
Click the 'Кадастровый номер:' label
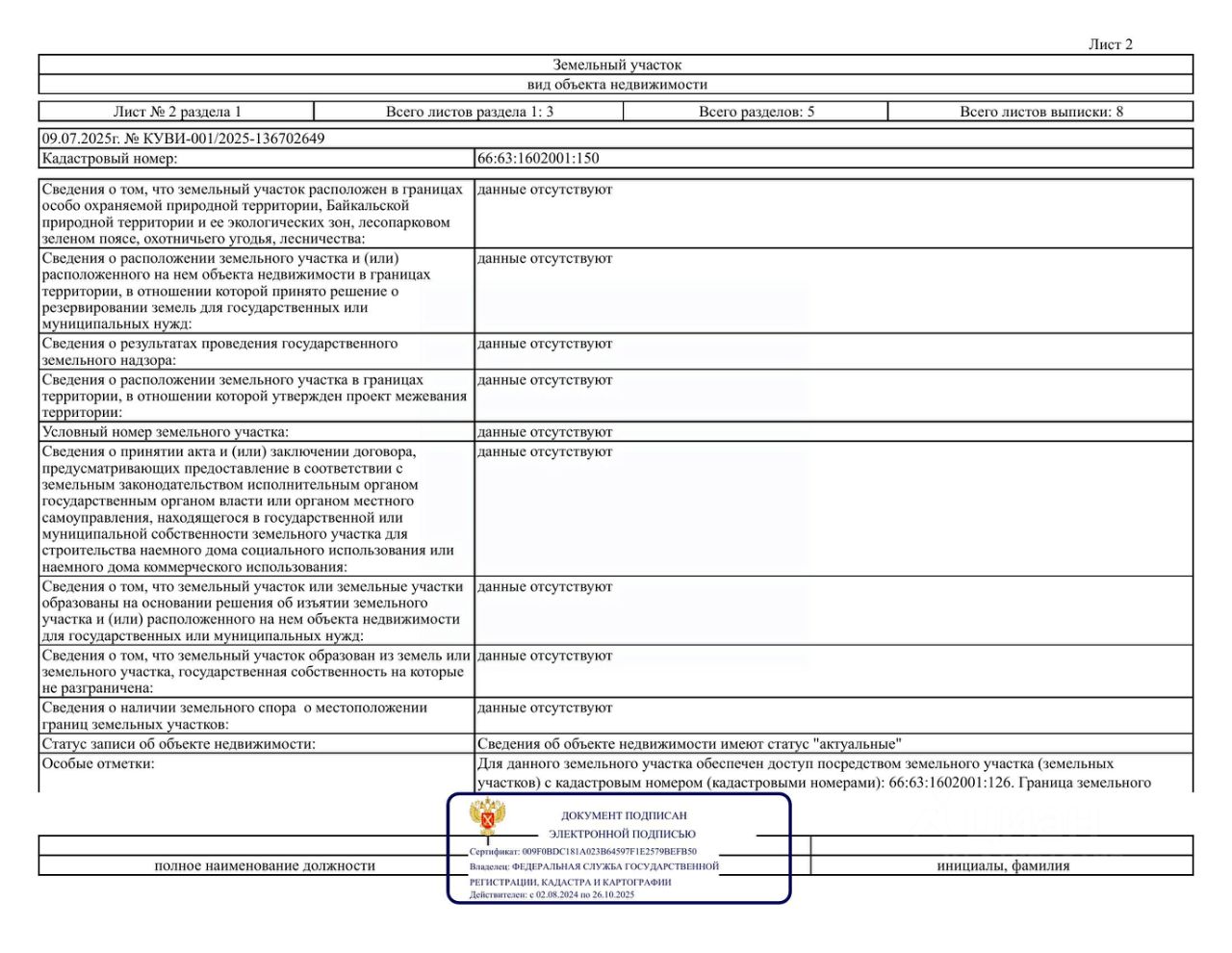pos(110,159)
